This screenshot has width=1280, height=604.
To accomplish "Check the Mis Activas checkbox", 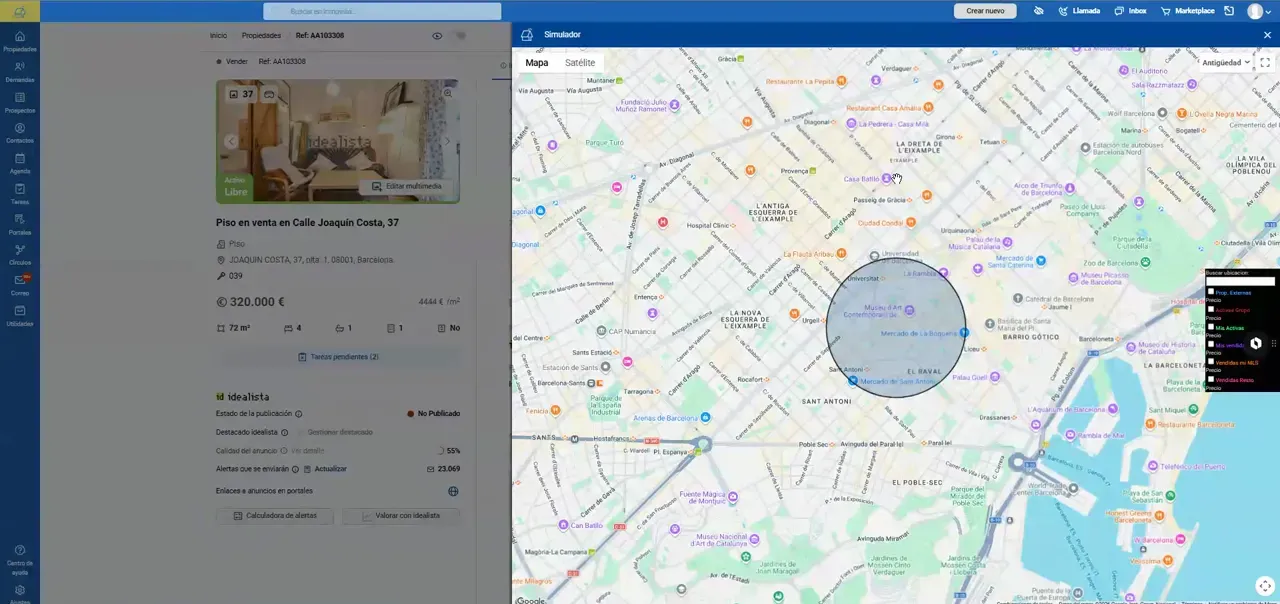I will (1211, 326).
